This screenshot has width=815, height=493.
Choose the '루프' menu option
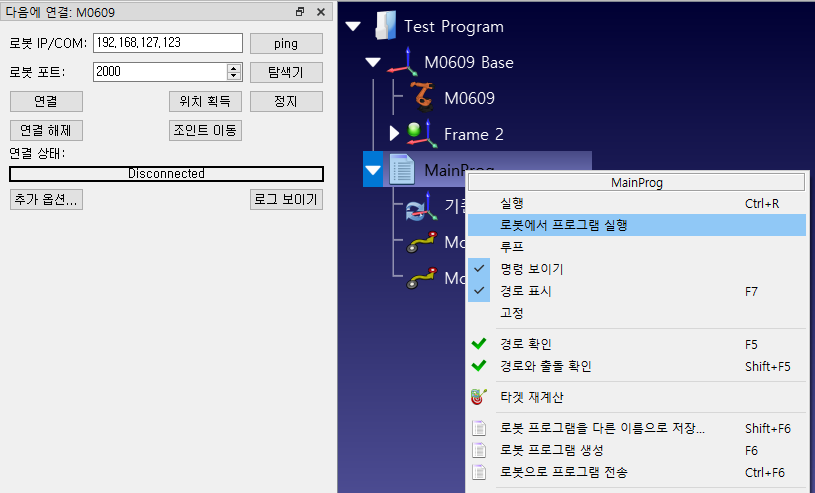637,247
